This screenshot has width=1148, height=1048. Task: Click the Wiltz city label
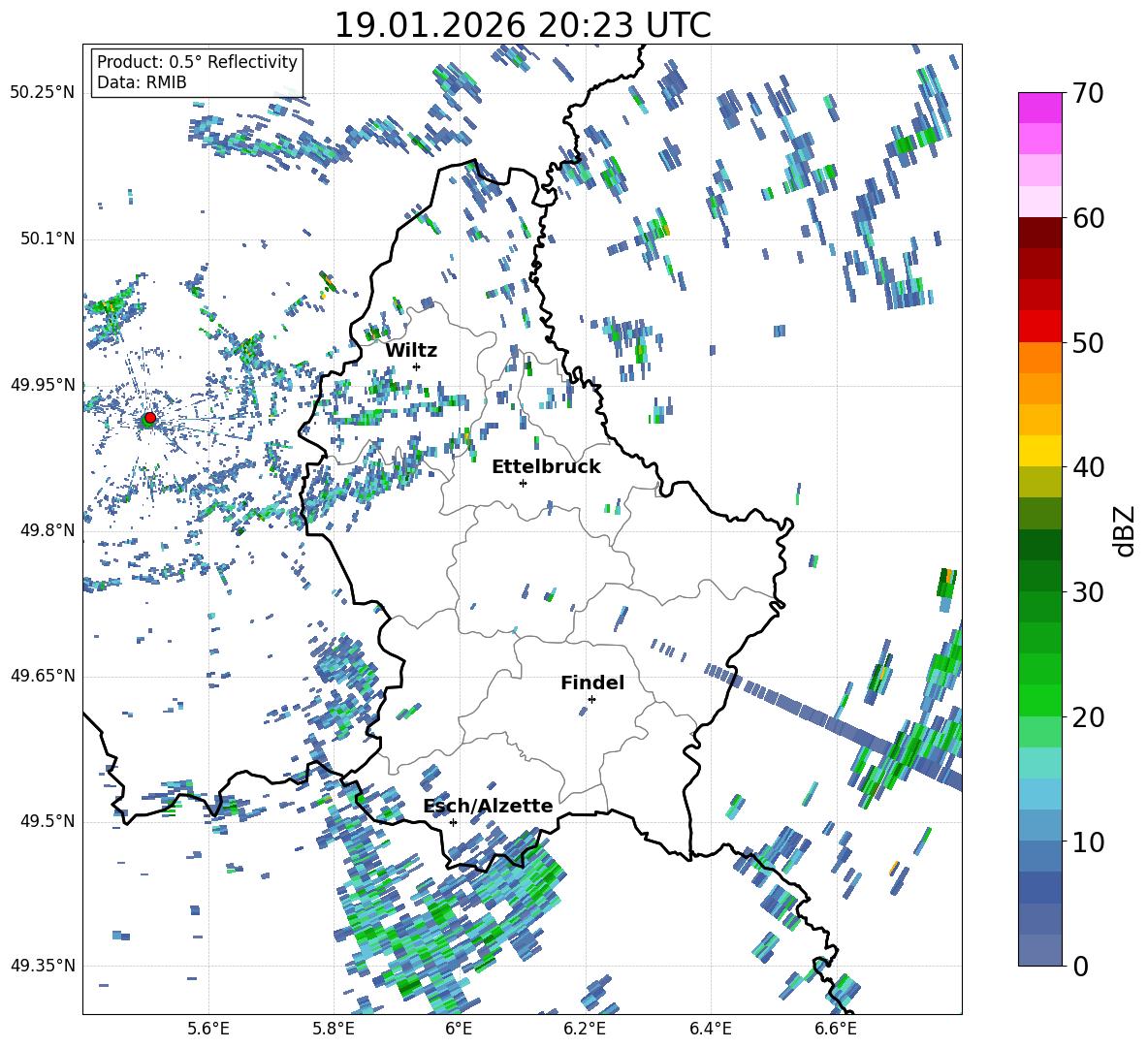411,351
